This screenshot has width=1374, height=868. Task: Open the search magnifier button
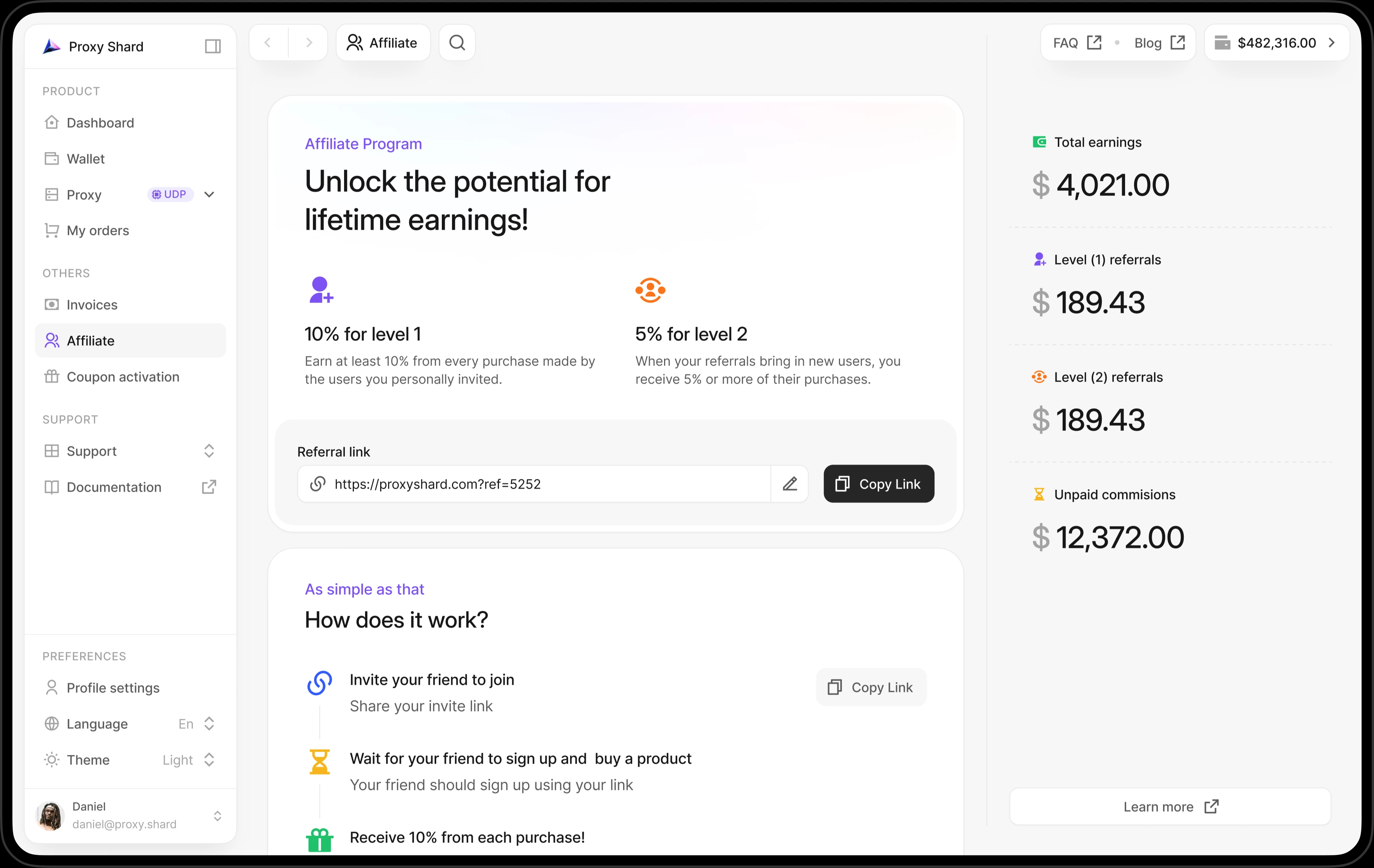[x=457, y=43]
